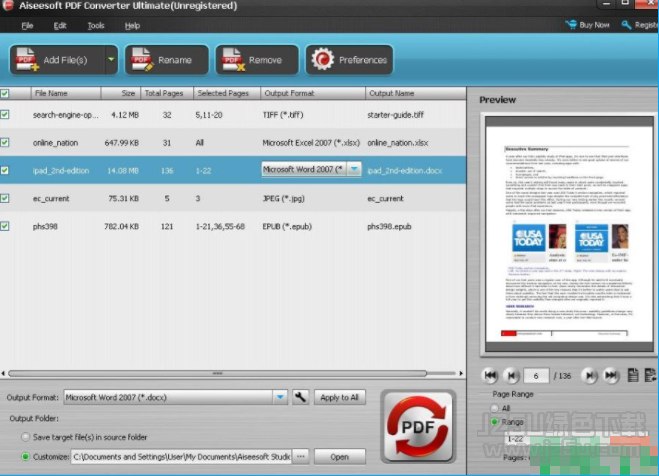The image size is (659, 476).
Task: Uncheck the phs398 file checkbox
Action: click(x=5, y=226)
